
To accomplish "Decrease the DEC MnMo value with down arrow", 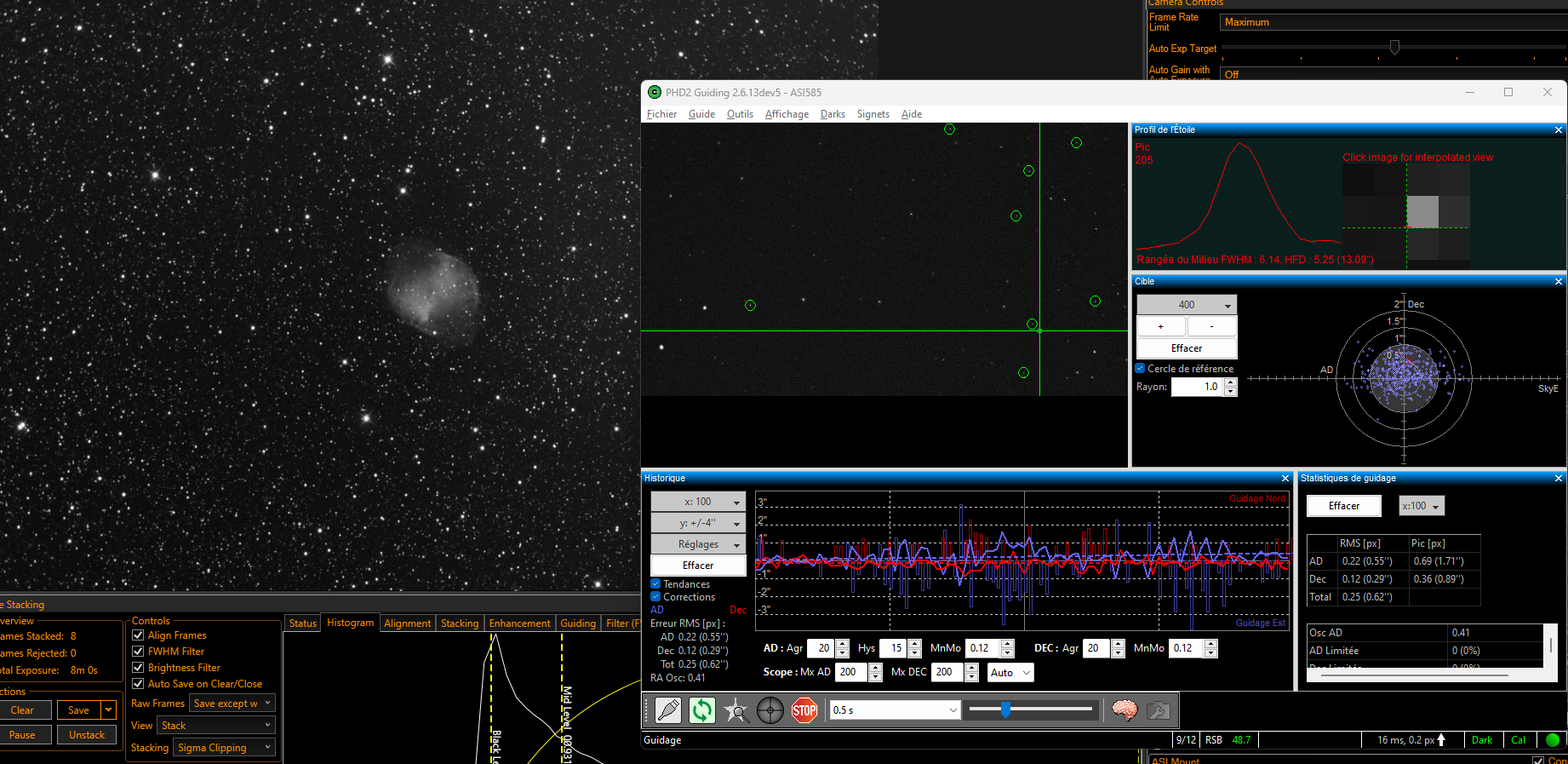I will click(x=1211, y=653).
